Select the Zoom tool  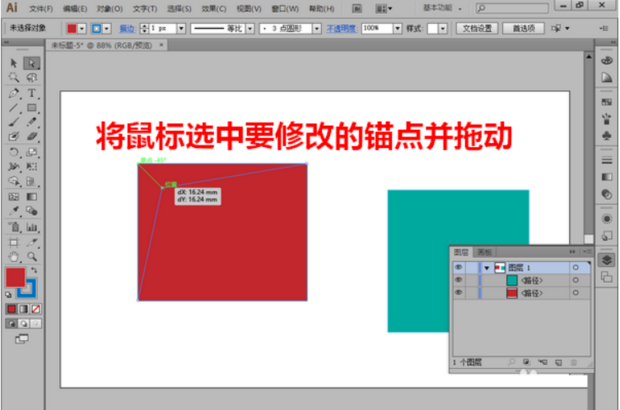(x=32, y=257)
